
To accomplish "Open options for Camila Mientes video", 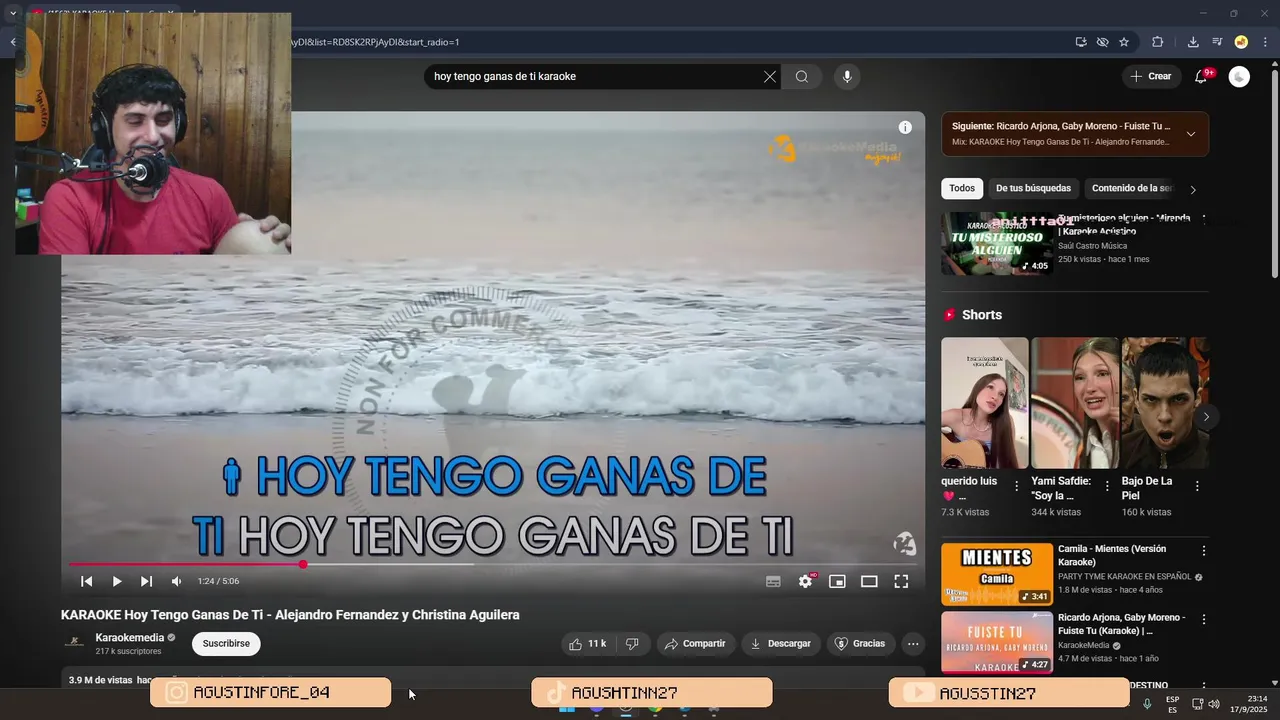I will coord(1203,551).
